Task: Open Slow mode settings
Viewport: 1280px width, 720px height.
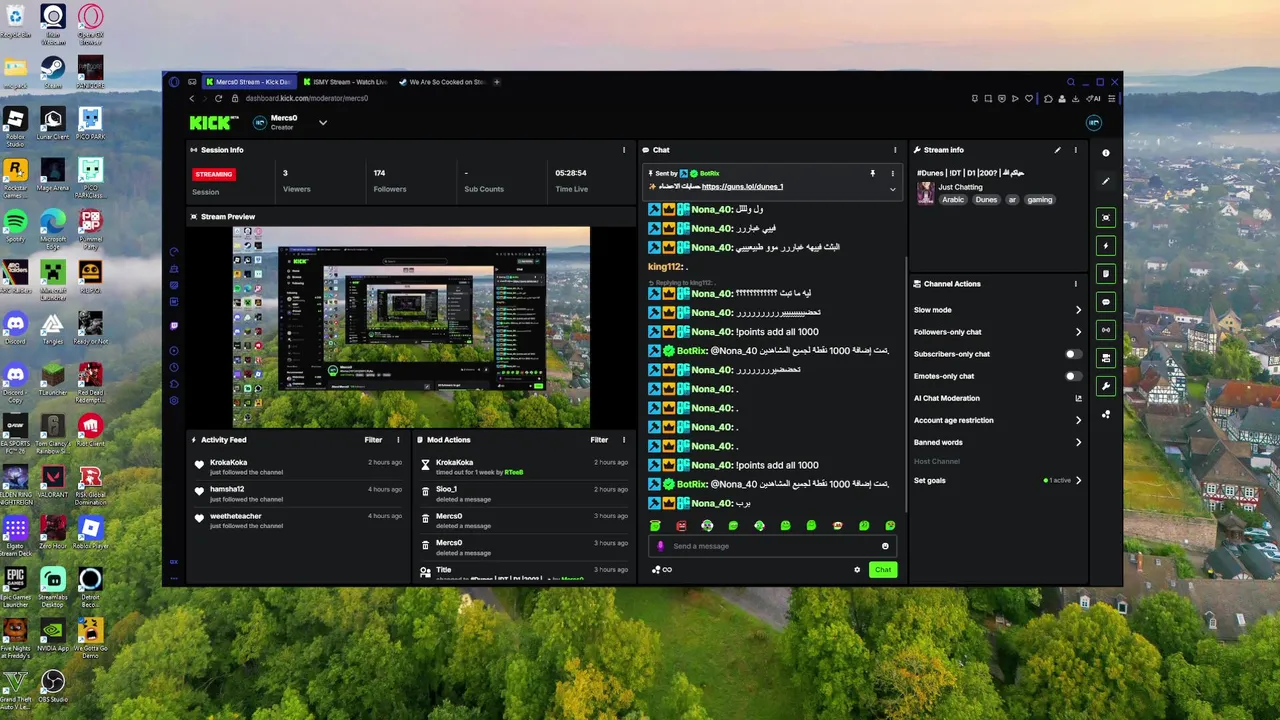Action: pyautogui.click(x=998, y=310)
